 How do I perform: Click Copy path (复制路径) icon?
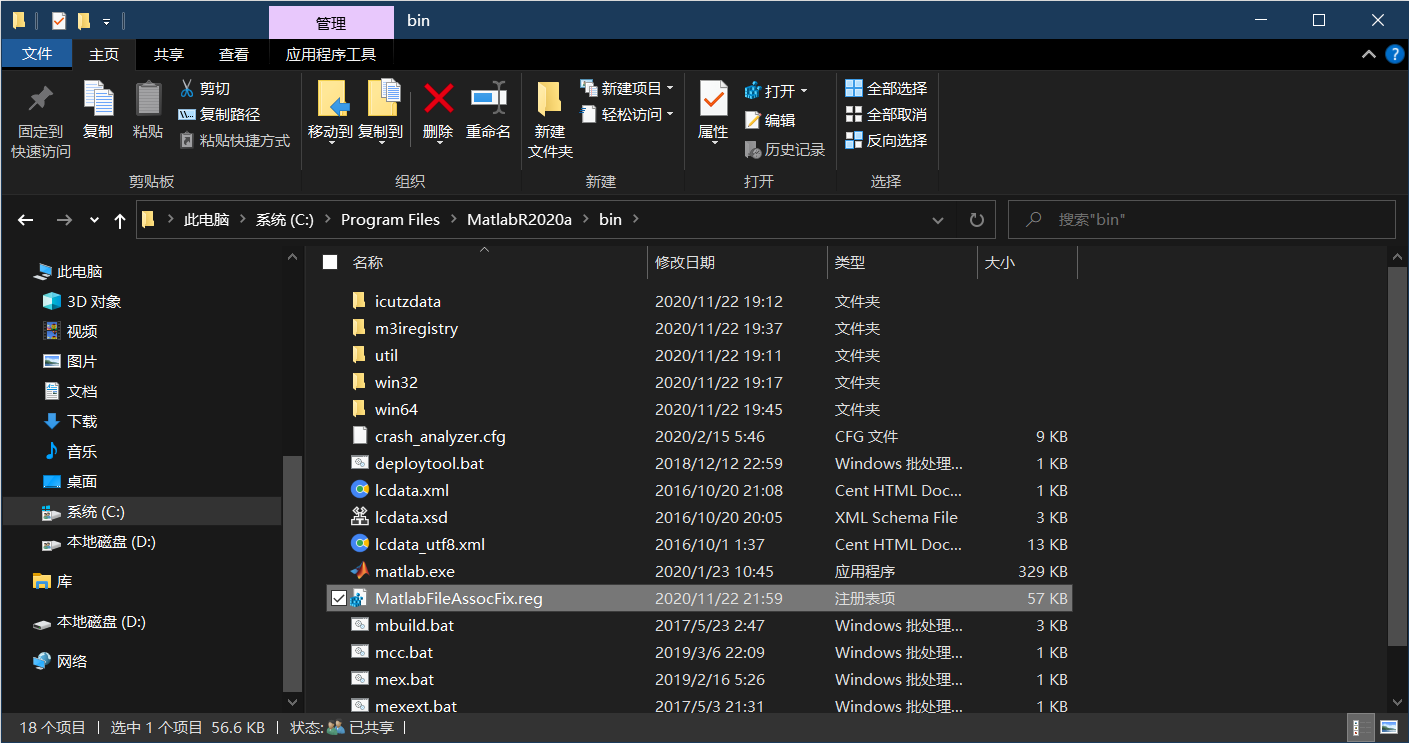(x=186, y=114)
